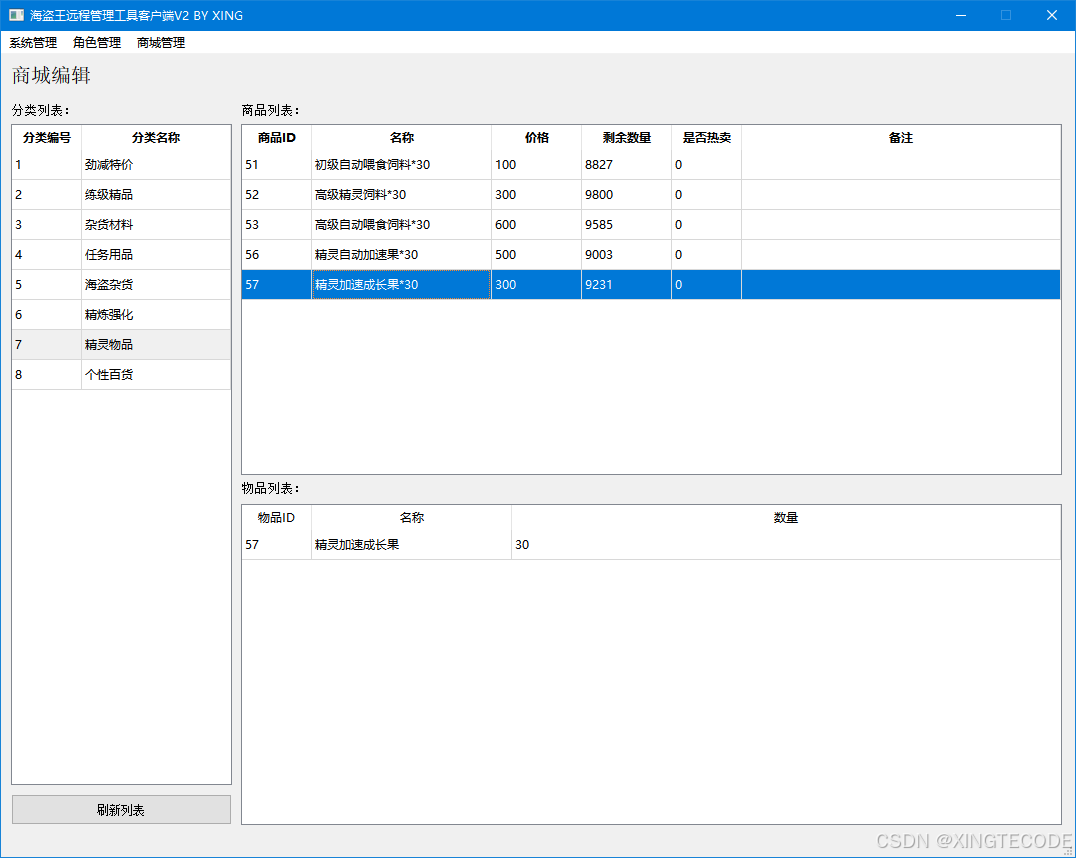The image size is (1076, 858).
Task: Click the 分类名称 column header
Action: pyautogui.click(x=156, y=138)
